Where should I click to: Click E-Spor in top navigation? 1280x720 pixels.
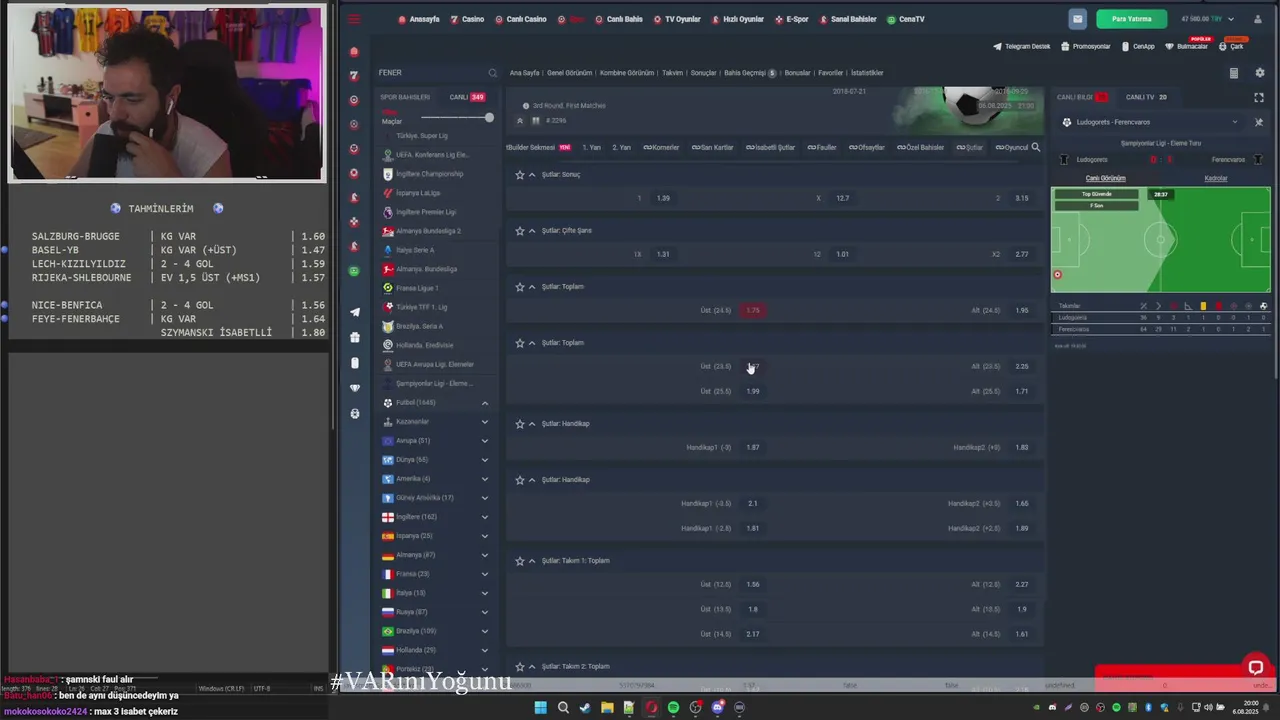[791, 19]
